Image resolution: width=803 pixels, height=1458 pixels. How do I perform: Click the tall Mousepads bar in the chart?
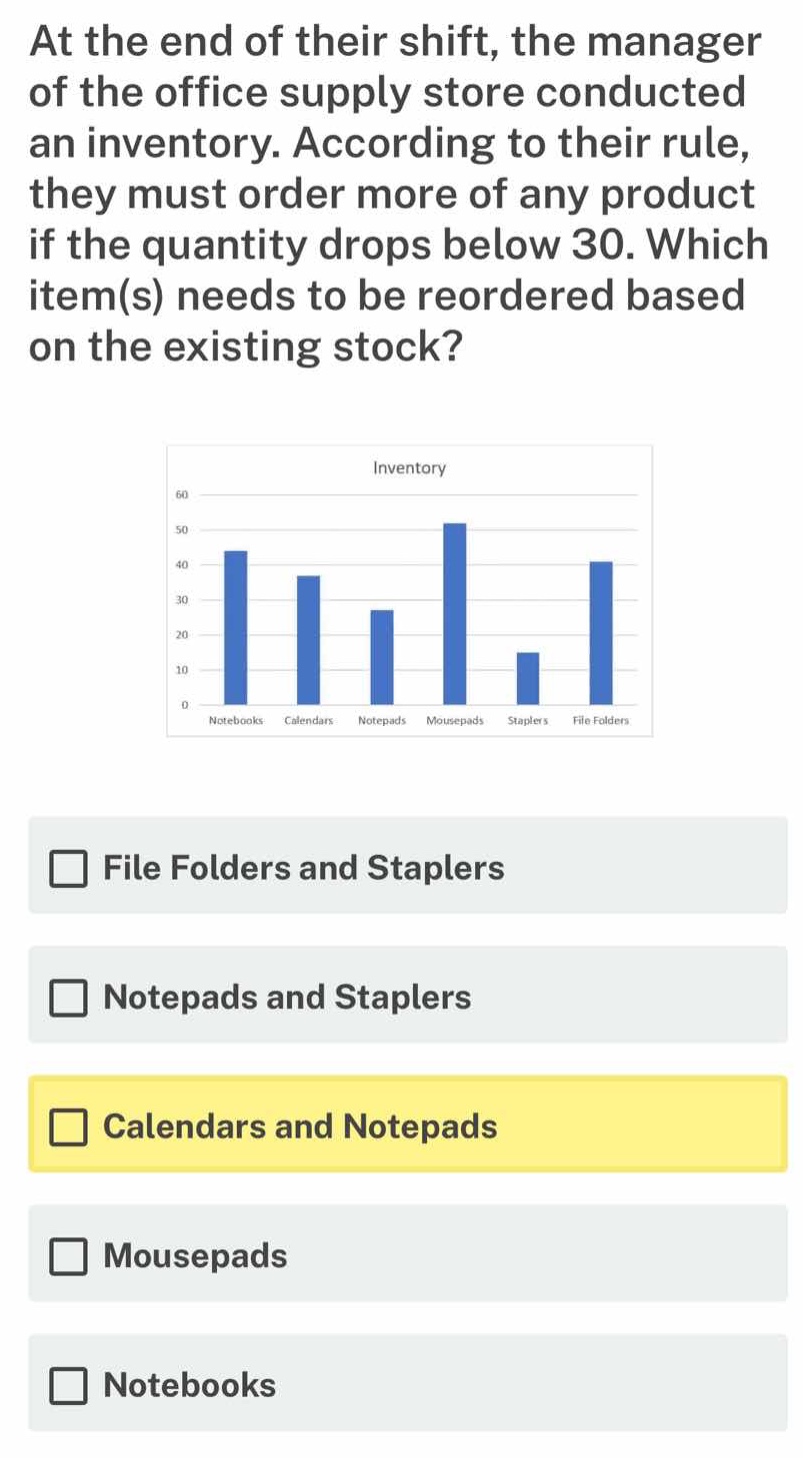click(455, 613)
